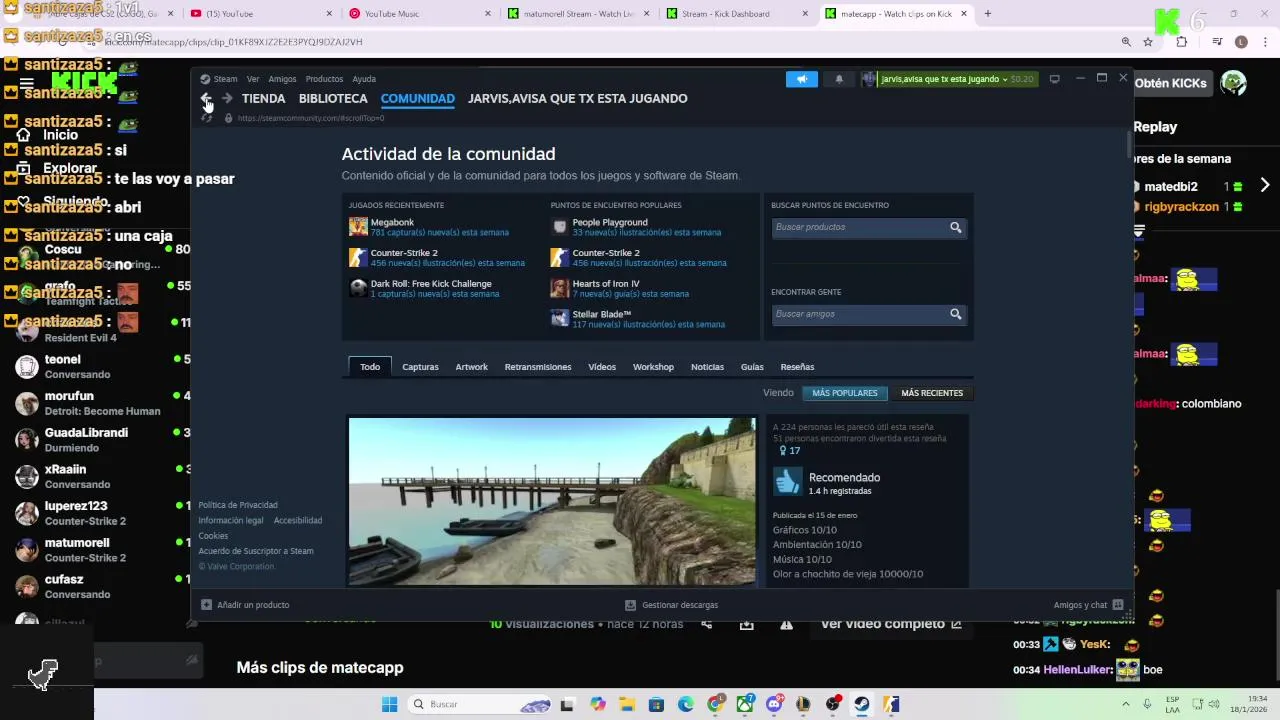Show hidden system tray icons

[x=1126, y=704]
